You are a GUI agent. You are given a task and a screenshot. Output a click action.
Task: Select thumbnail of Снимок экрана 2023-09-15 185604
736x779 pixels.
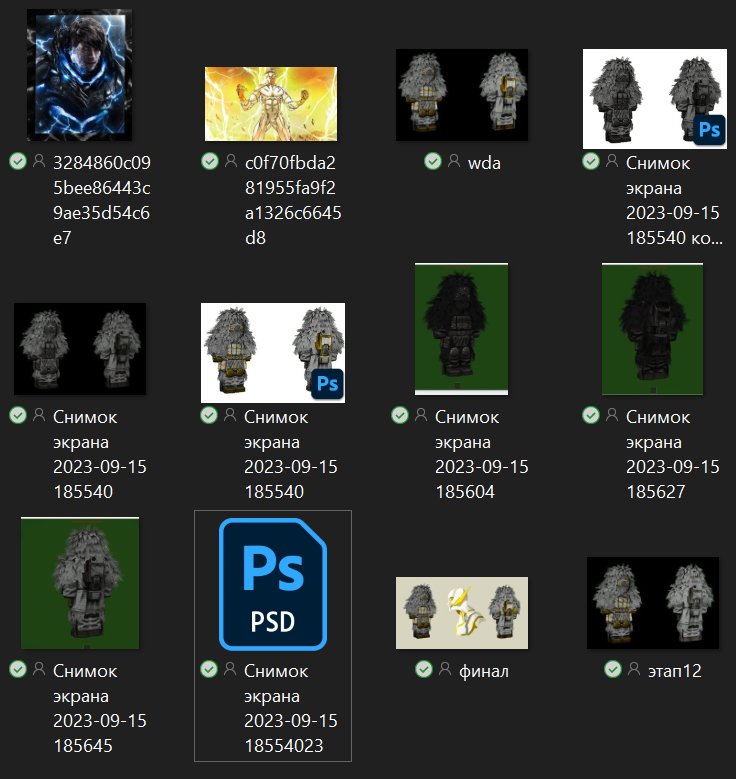click(x=462, y=329)
